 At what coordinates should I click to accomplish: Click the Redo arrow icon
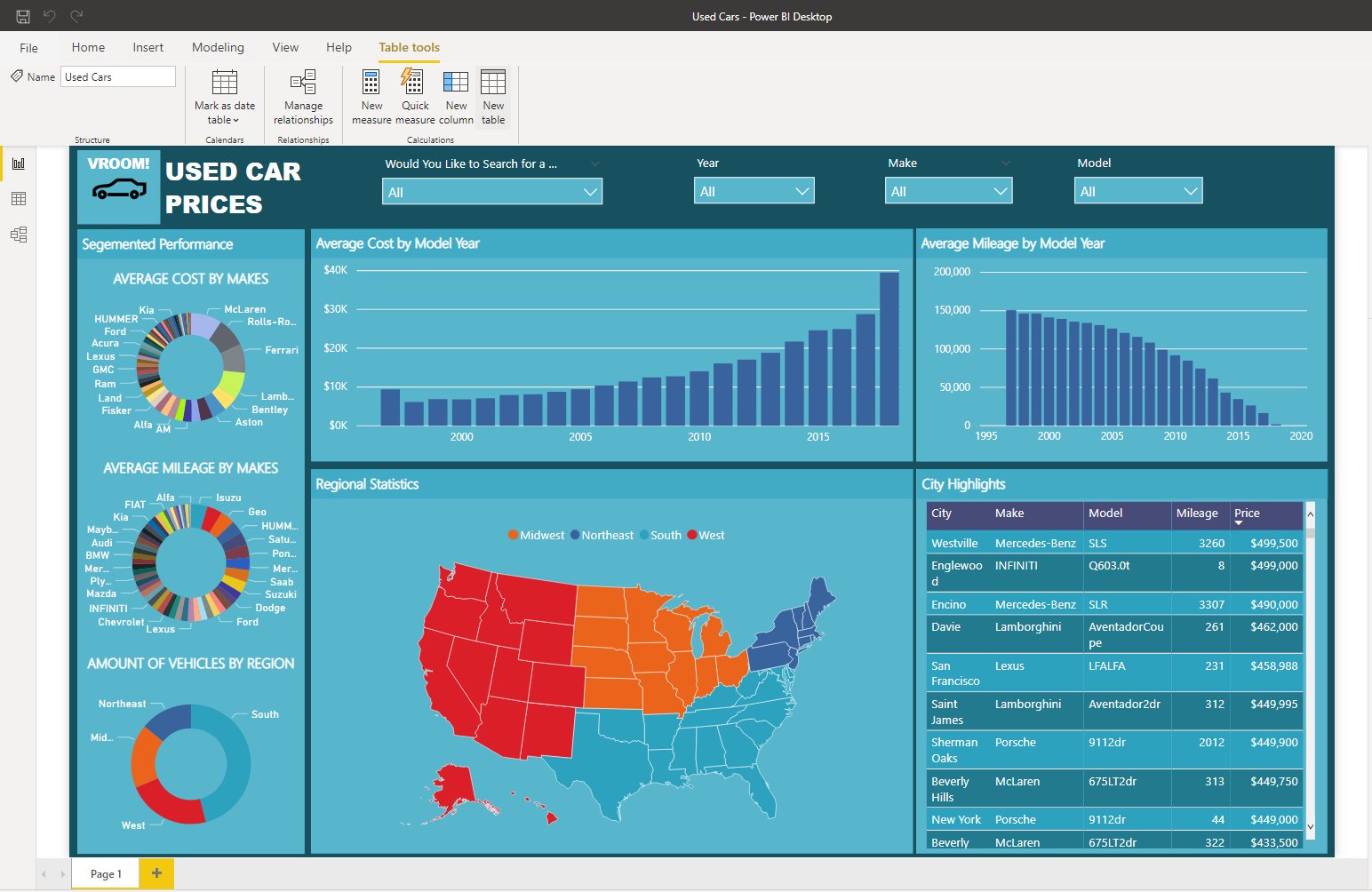coord(76,16)
